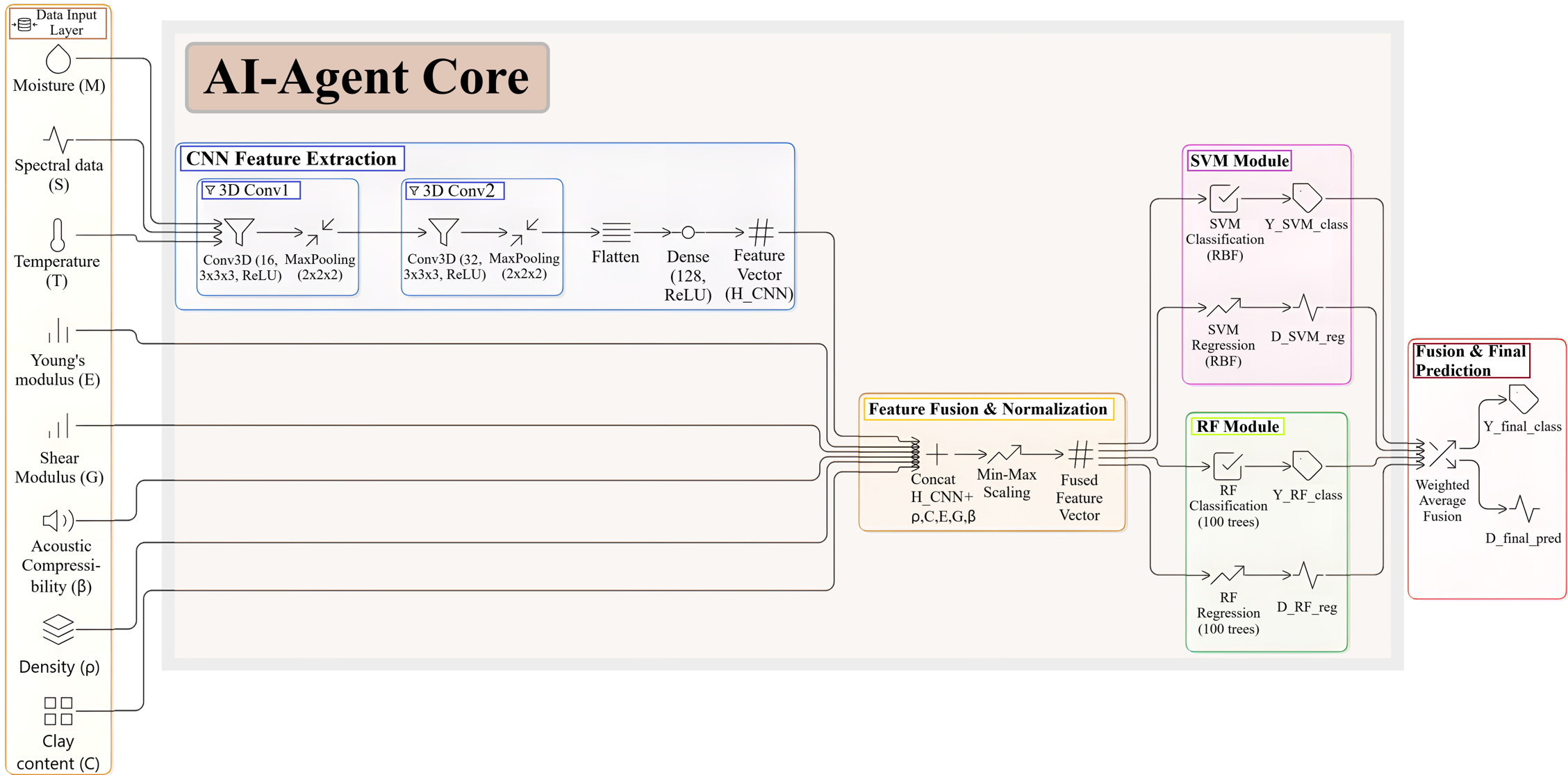Select the 'Concat H_CNN+ ρ,C,E,G,β' text
This screenshot has width=1568, height=775.
tap(943, 498)
